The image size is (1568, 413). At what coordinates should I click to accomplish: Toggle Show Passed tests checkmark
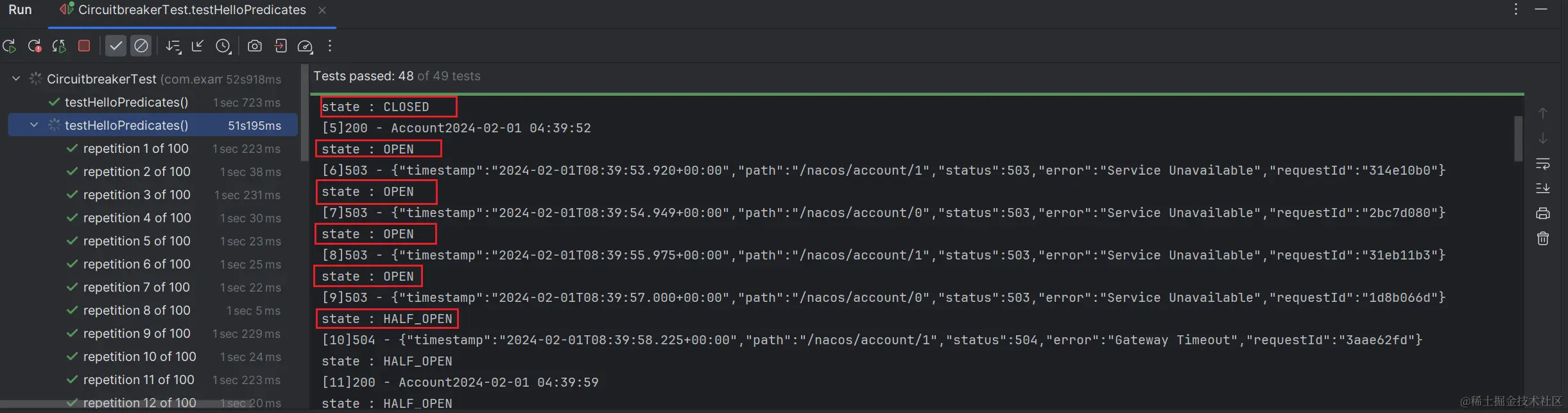click(x=116, y=46)
